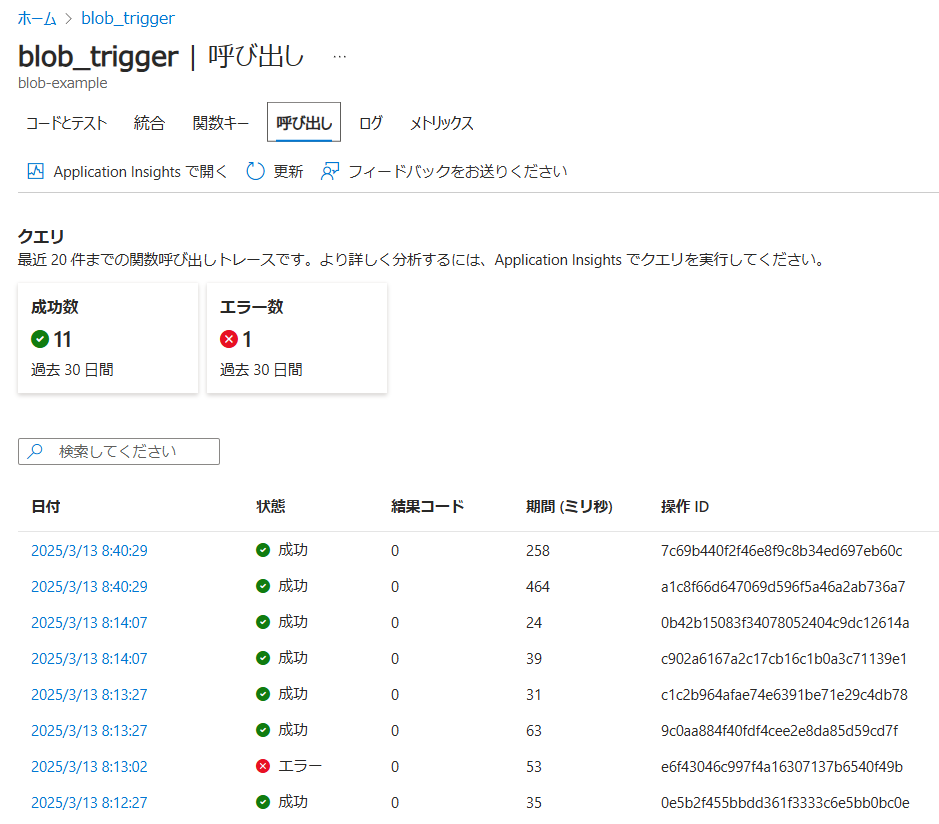Screen dimensions: 939x824
Task: Open invocation with 31 ms duration
Action: pyautogui.click(x=89, y=694)
